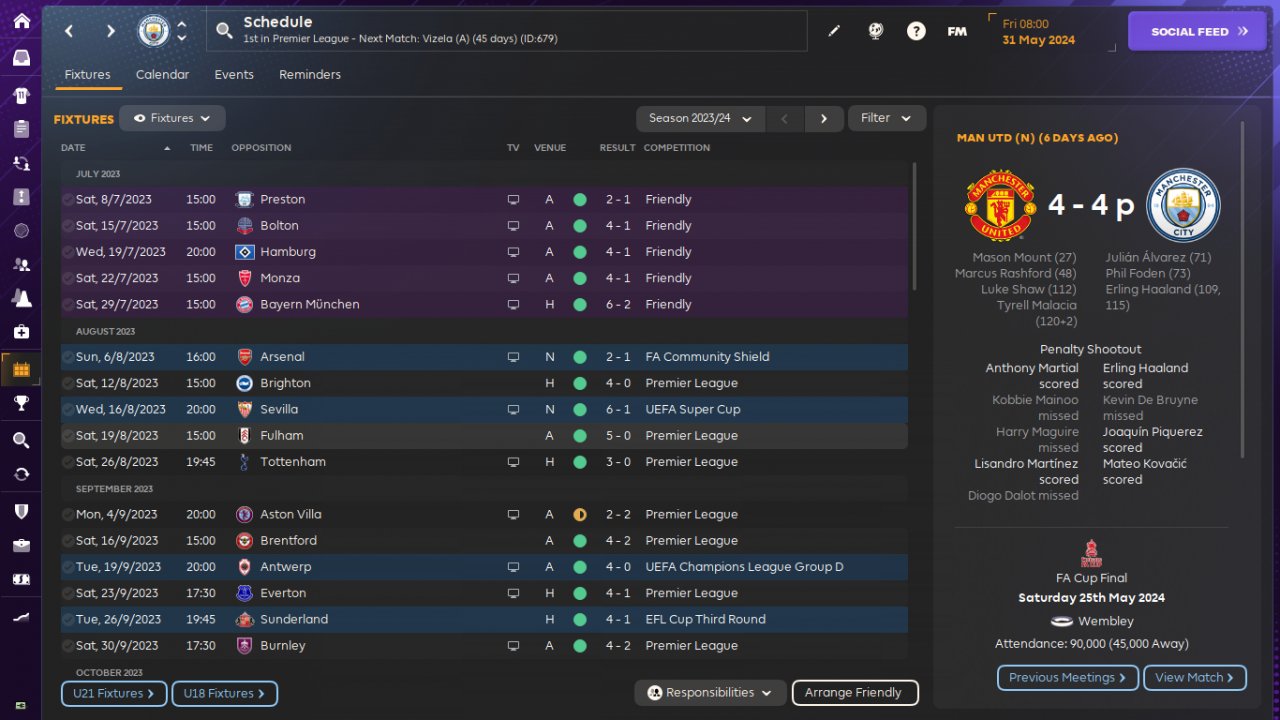Click the Arrange Friendly button

(x=854, y=692)
